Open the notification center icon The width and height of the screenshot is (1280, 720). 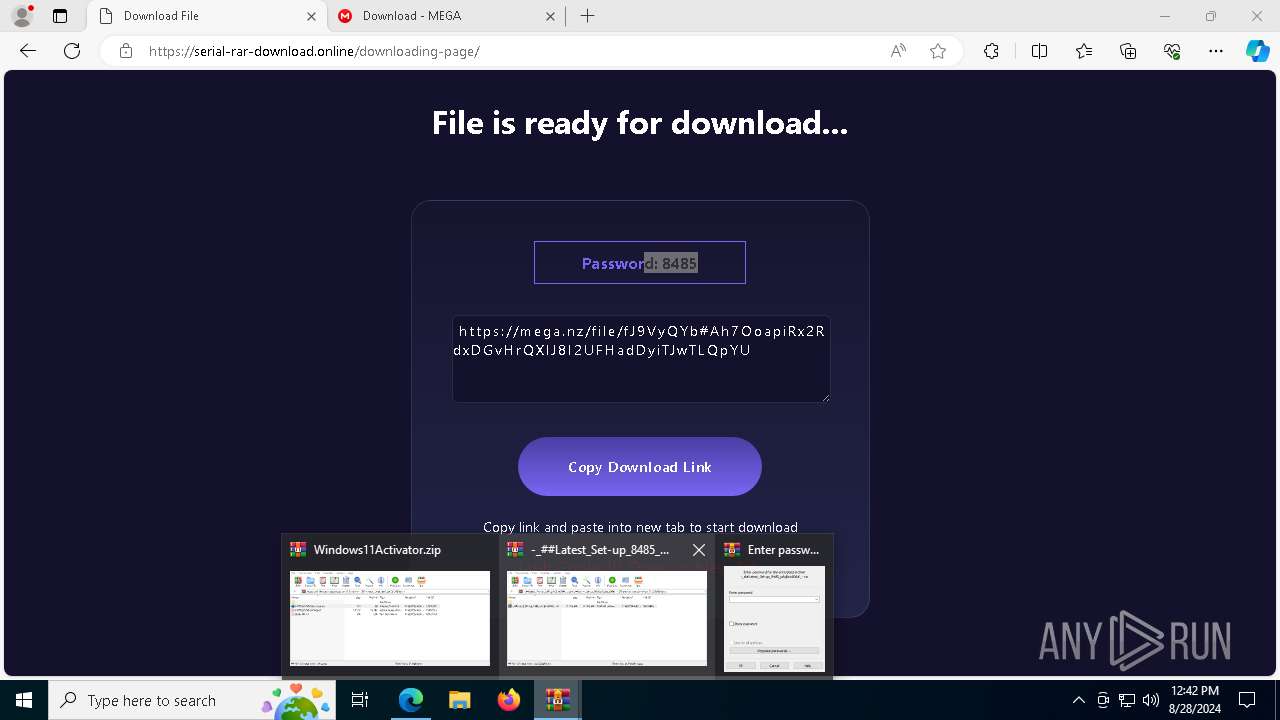point(1247,700)
